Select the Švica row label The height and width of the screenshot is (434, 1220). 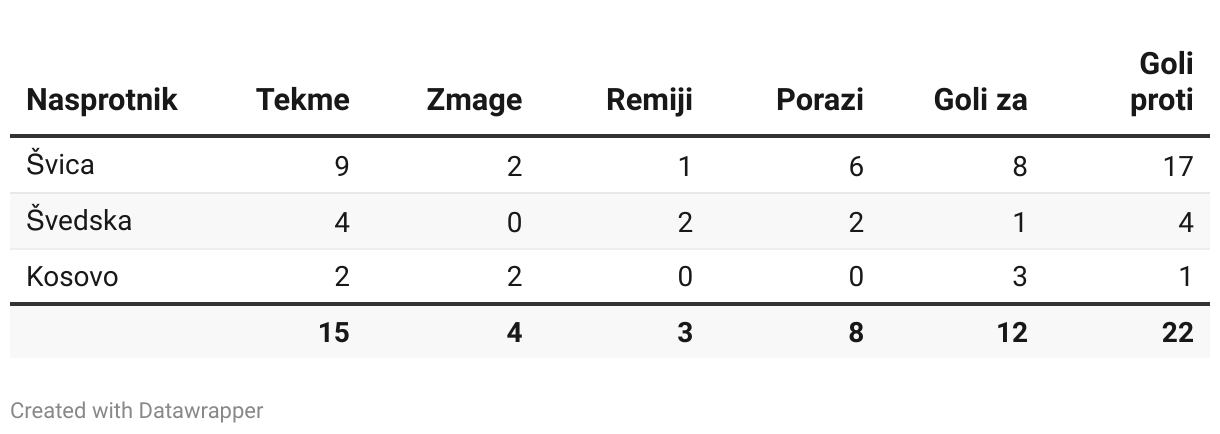click(60, 164)
